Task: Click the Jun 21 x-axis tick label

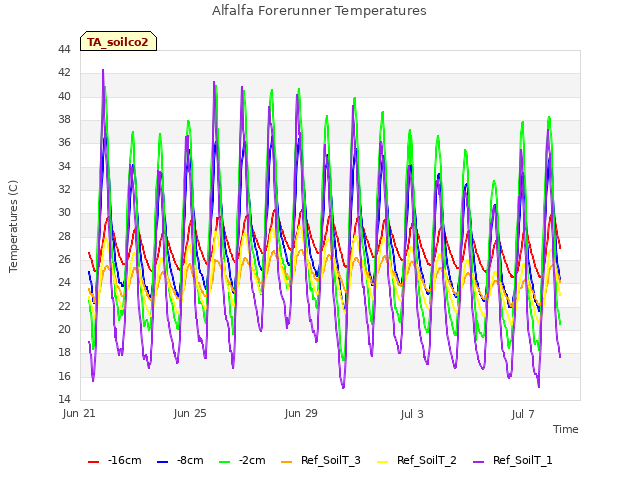Action: pos(79,413)
